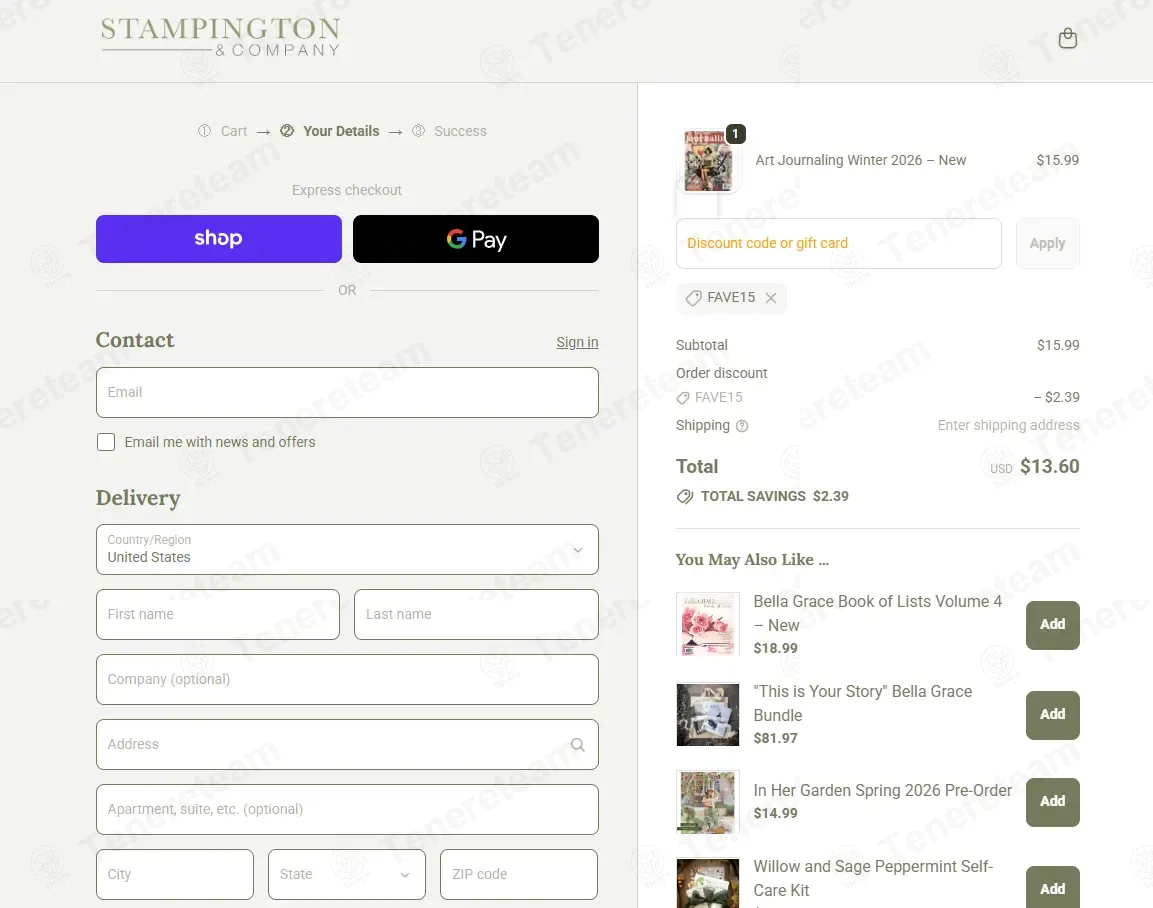Click the item quantity badge showing 1

(x=735, y=134)
